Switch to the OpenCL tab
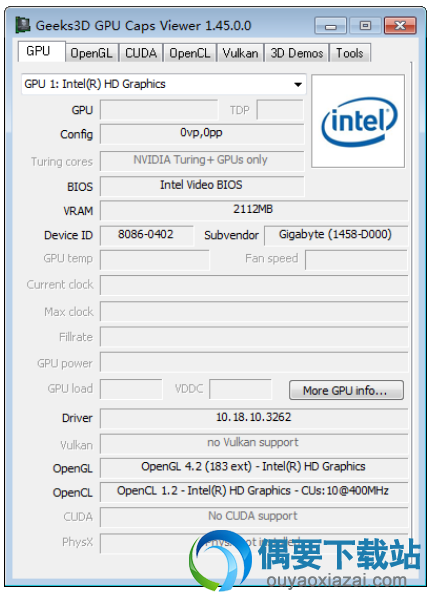The image size is (432, 592). (190, 53)
